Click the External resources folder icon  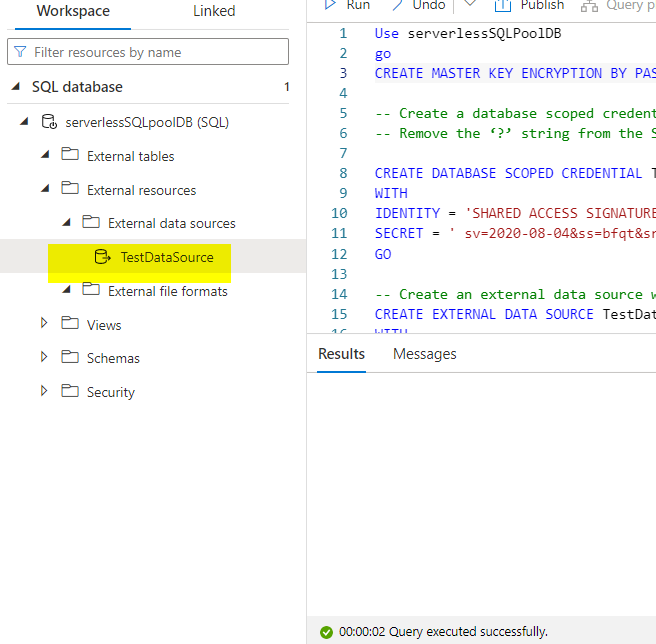coord(70,189)
